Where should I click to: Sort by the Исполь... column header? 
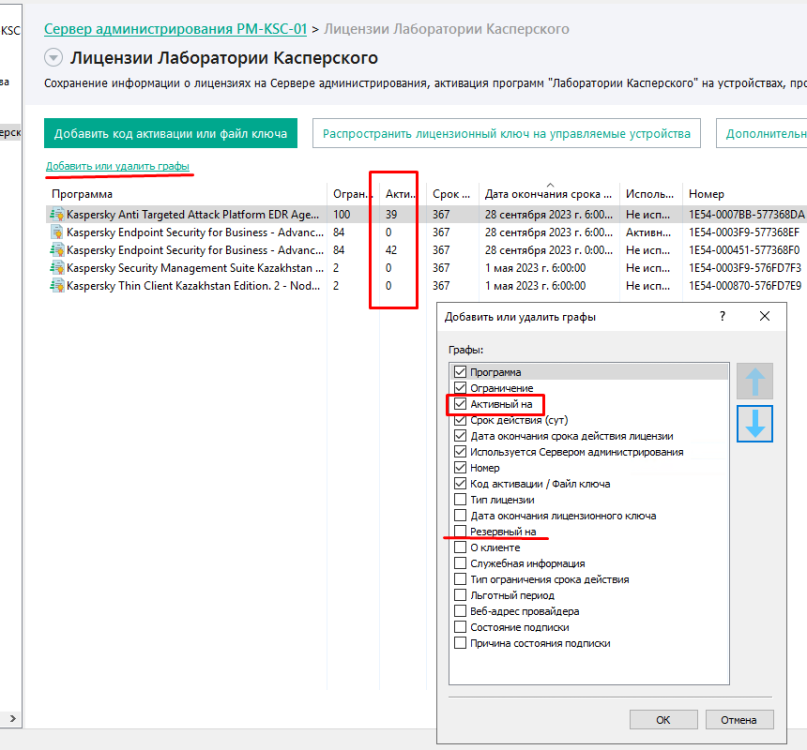[651, 194]
